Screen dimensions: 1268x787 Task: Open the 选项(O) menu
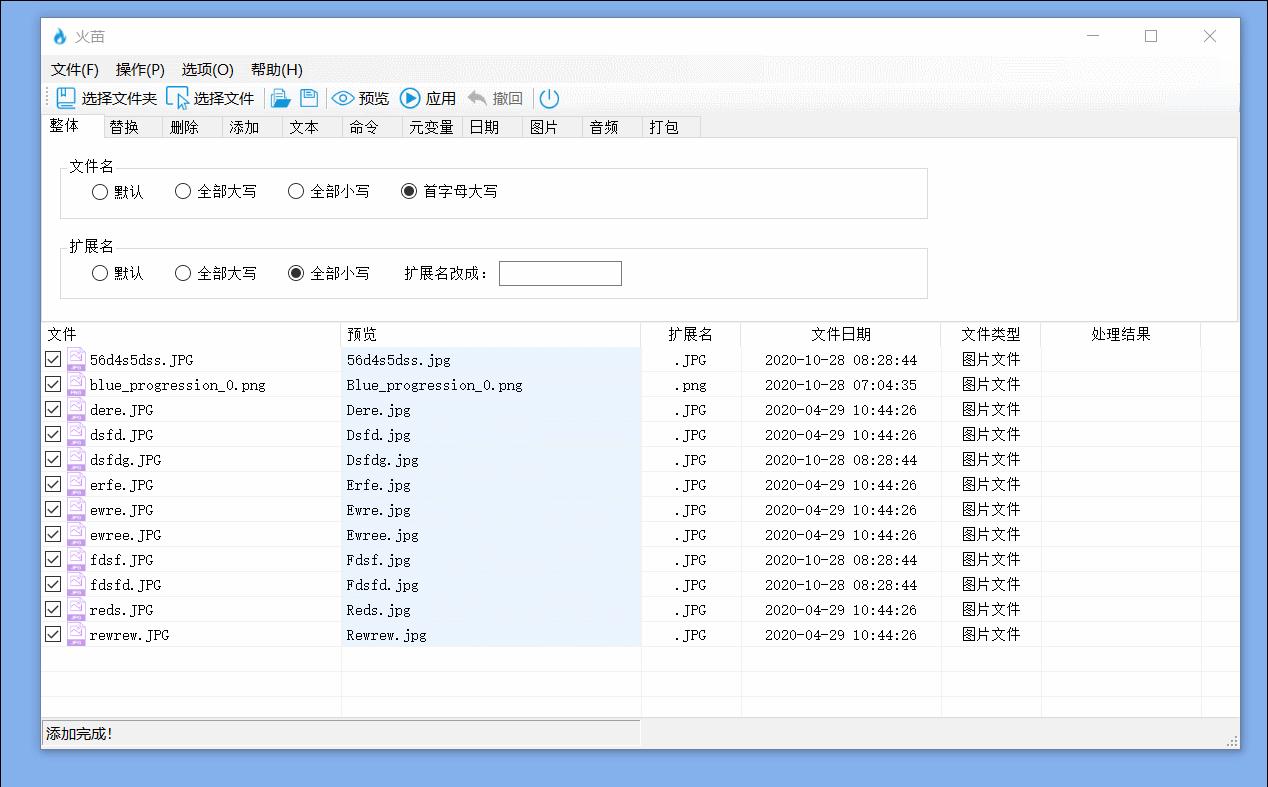[x=205, y=70]
